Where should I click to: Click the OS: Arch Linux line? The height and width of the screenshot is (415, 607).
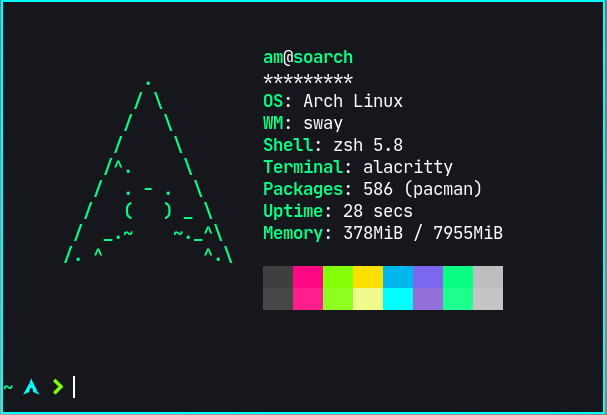(333, 101)
